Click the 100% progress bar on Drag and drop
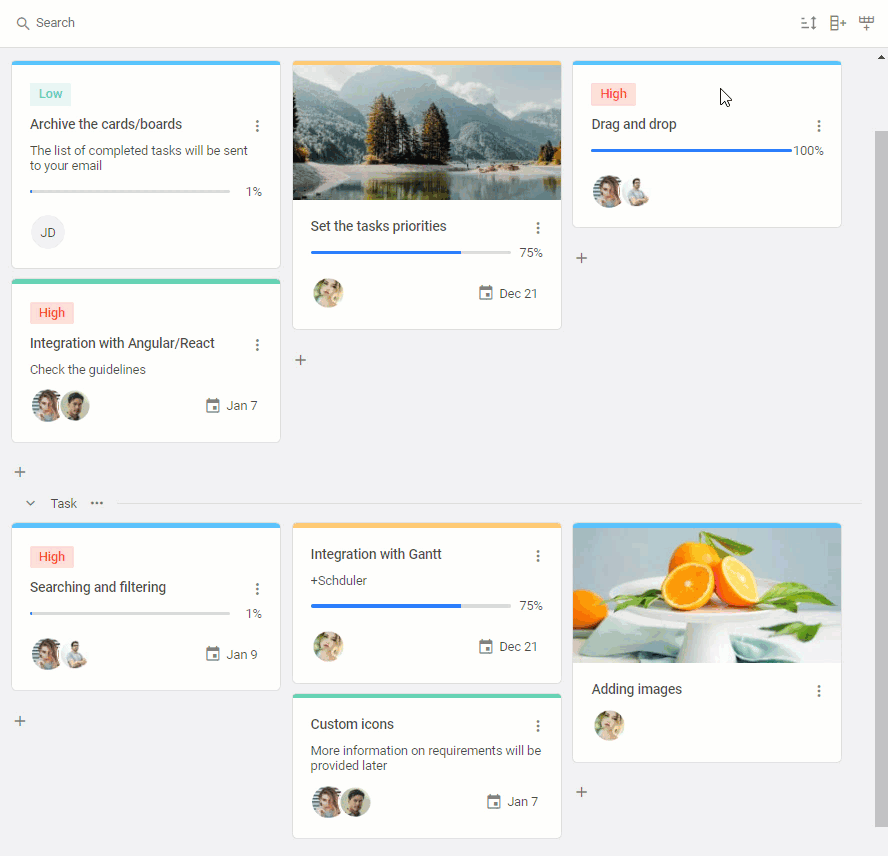The width and height of the screenshot is (888, 856). (691, 150)
